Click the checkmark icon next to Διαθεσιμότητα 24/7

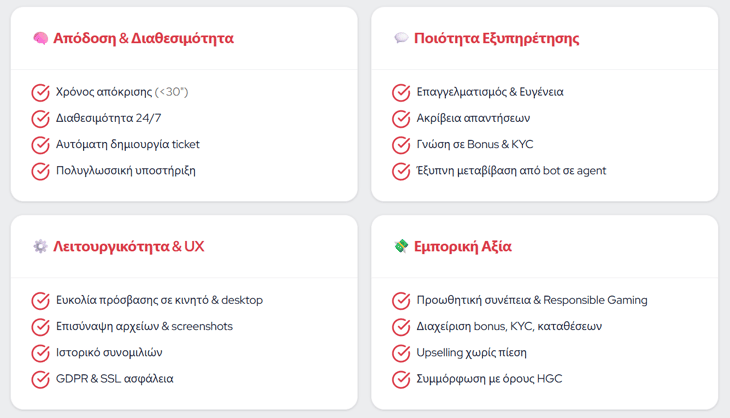(40, 119)
